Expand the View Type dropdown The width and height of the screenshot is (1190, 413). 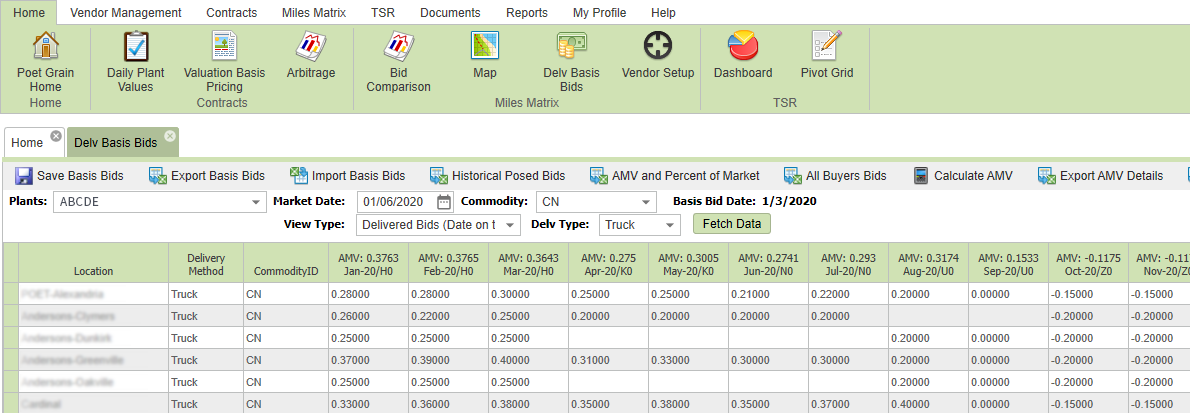click(x=510, y=225)
